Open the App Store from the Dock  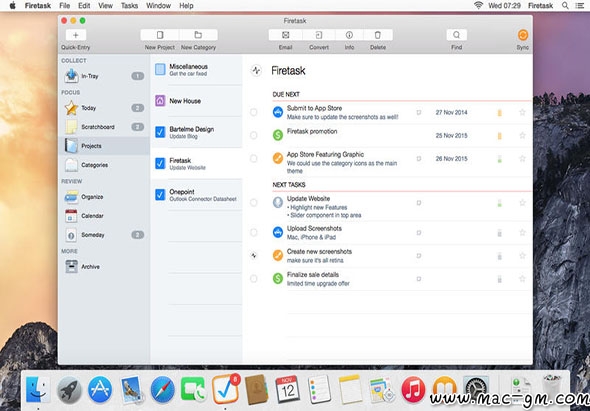[100, 390]
